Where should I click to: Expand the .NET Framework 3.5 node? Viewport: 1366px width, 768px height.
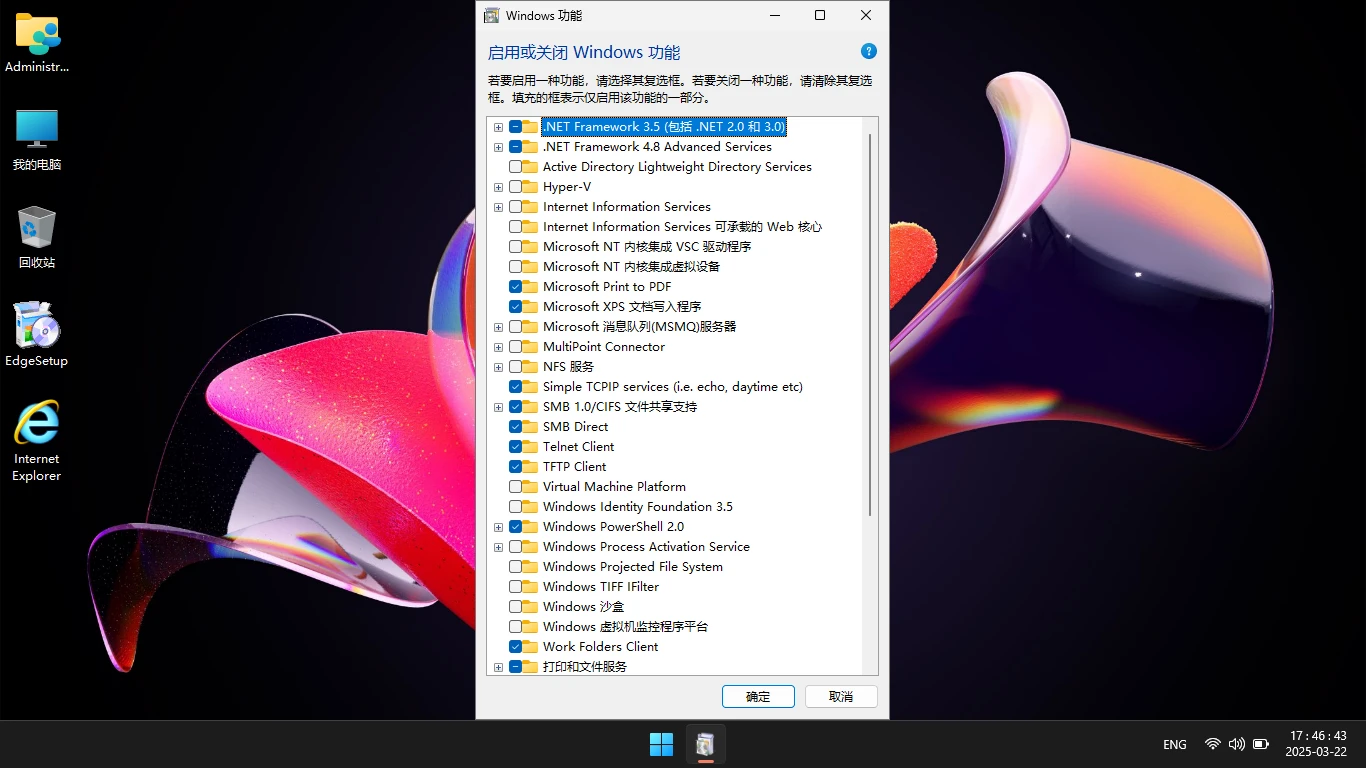498,127
